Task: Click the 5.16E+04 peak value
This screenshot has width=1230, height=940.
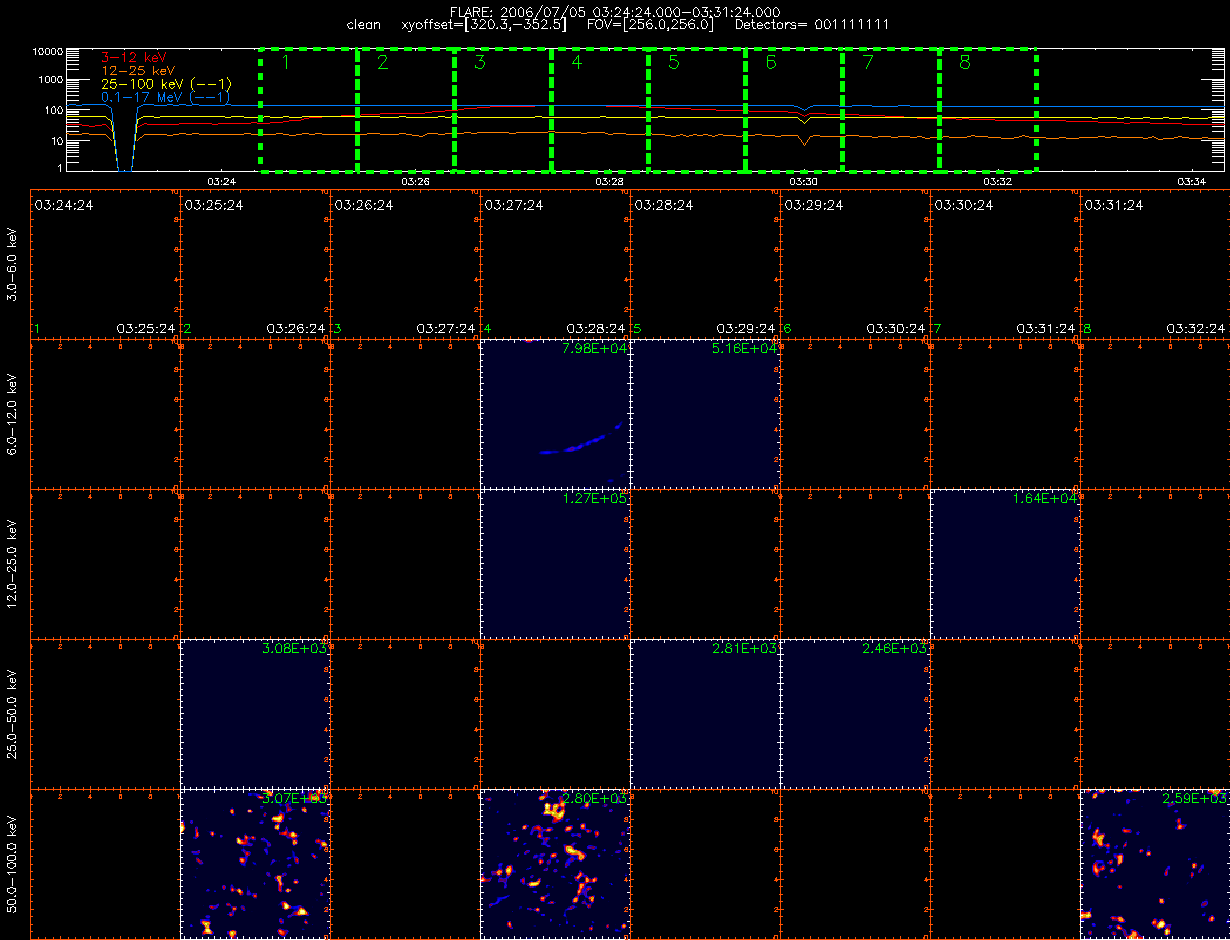Action: 745,348
